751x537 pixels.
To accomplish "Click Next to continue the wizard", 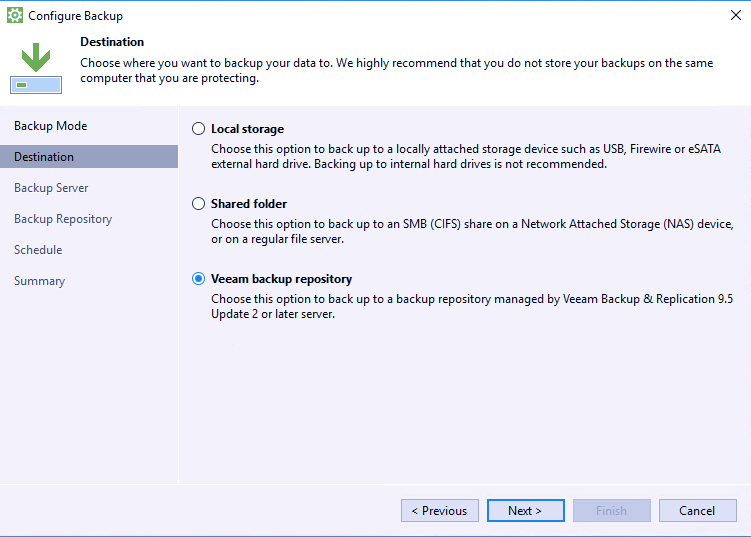I will pyautogui.click(x=525, y=511).
